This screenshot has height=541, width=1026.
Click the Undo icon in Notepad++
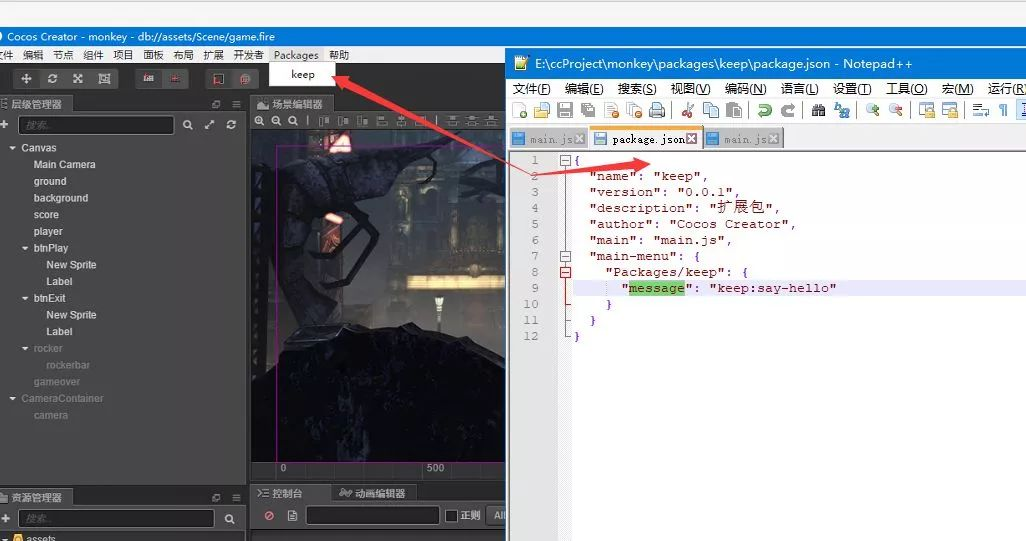(764, 110)
